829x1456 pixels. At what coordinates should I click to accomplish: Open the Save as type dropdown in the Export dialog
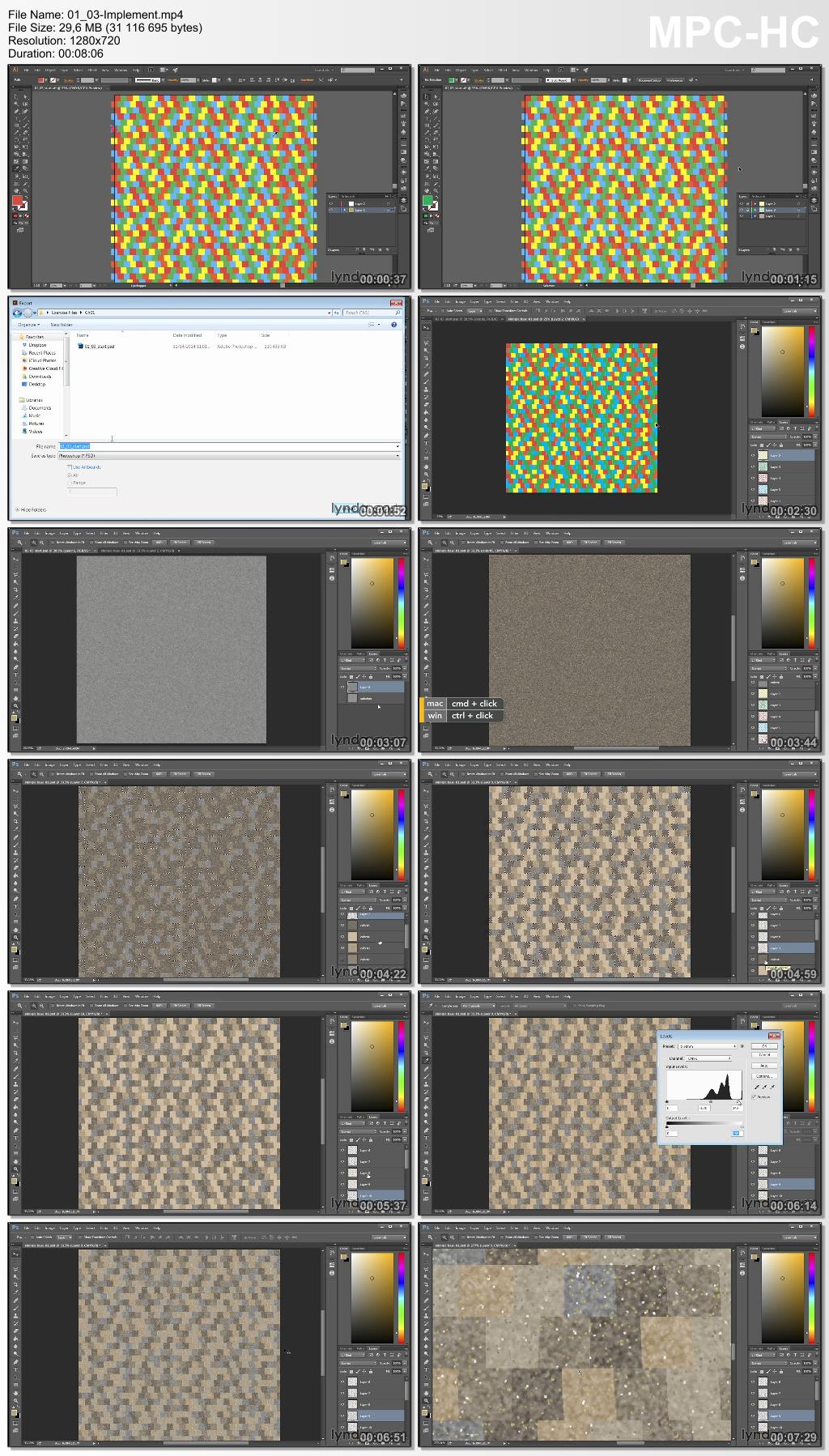point(229,456)
